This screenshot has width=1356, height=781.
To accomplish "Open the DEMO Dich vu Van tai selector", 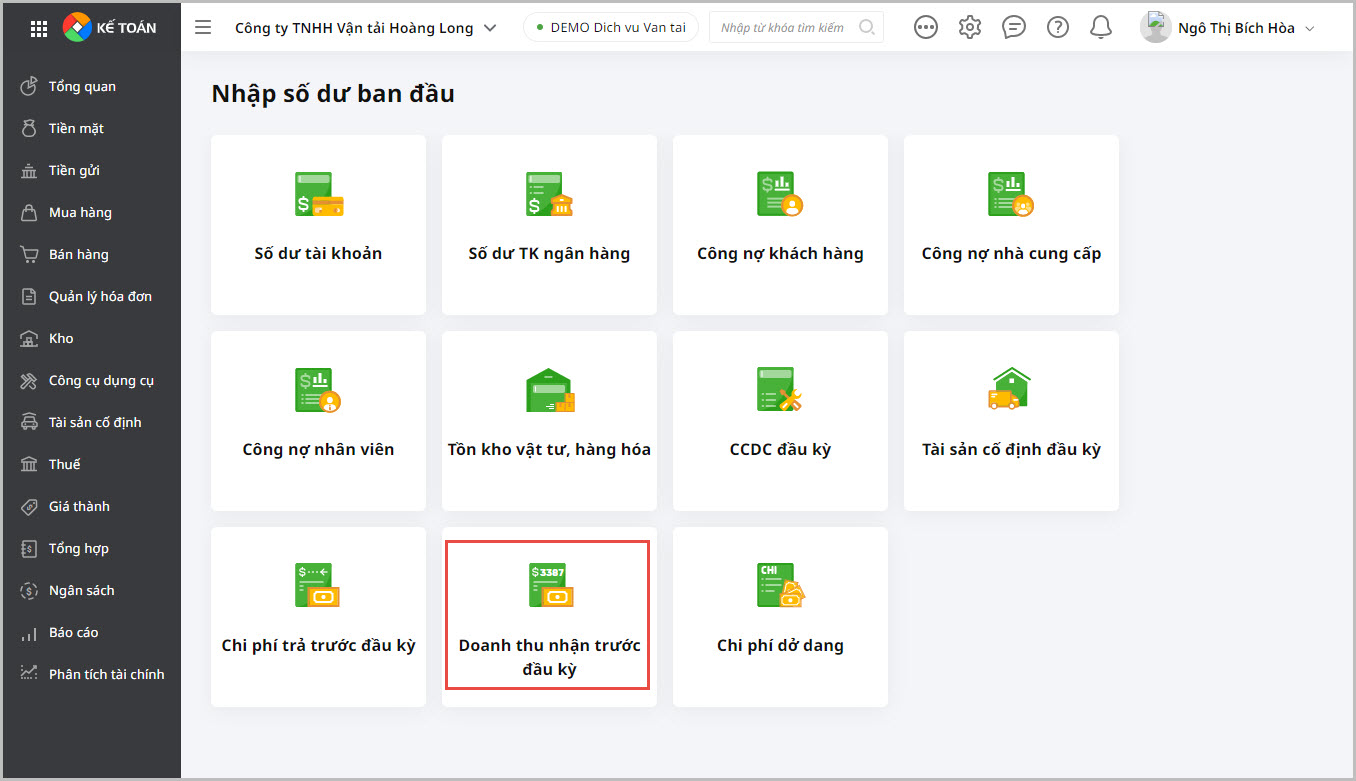I will (x=611, y=27).
